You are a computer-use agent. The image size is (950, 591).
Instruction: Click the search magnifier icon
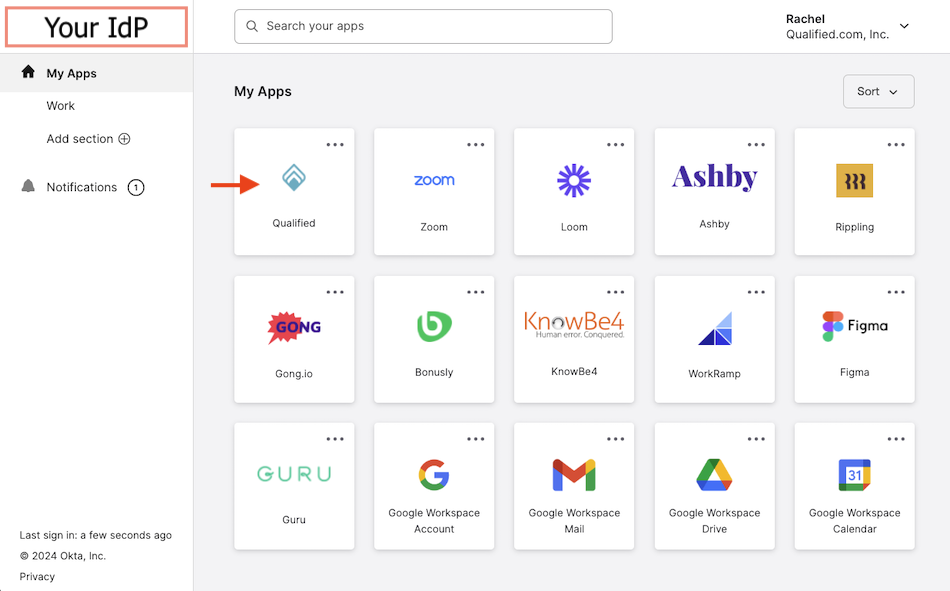tap(252, 26)
